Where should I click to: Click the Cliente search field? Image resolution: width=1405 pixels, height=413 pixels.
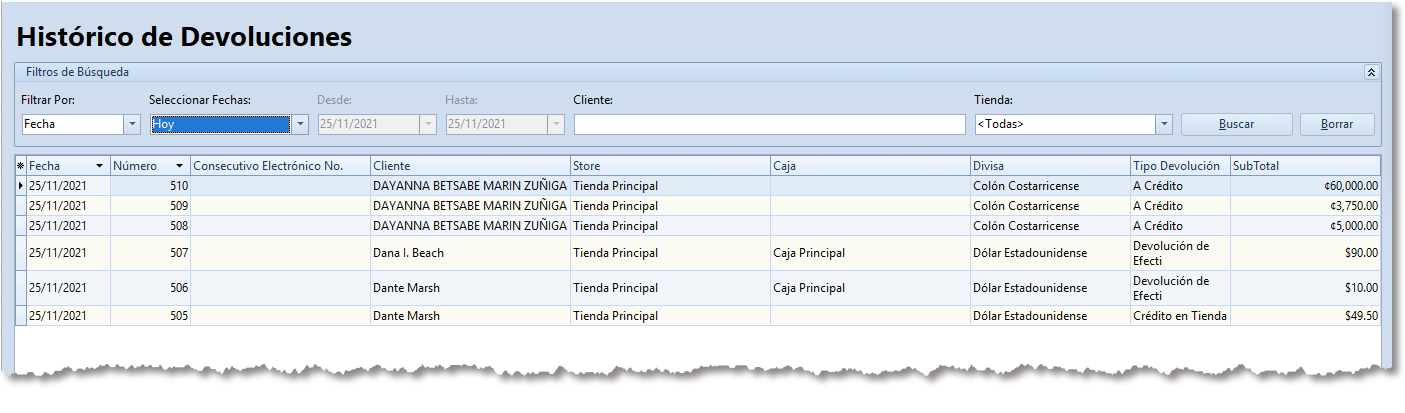click(770, 124)
